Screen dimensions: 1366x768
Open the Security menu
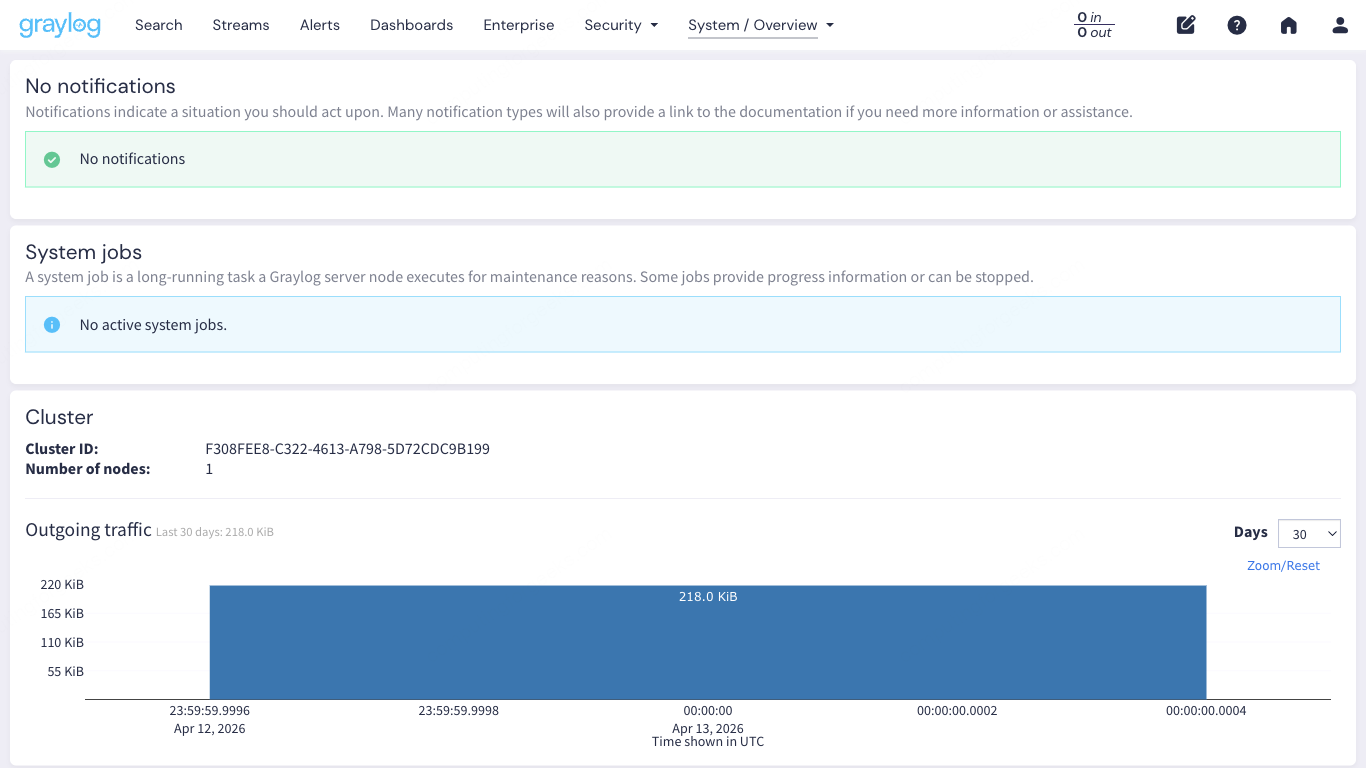click(612, 25)
